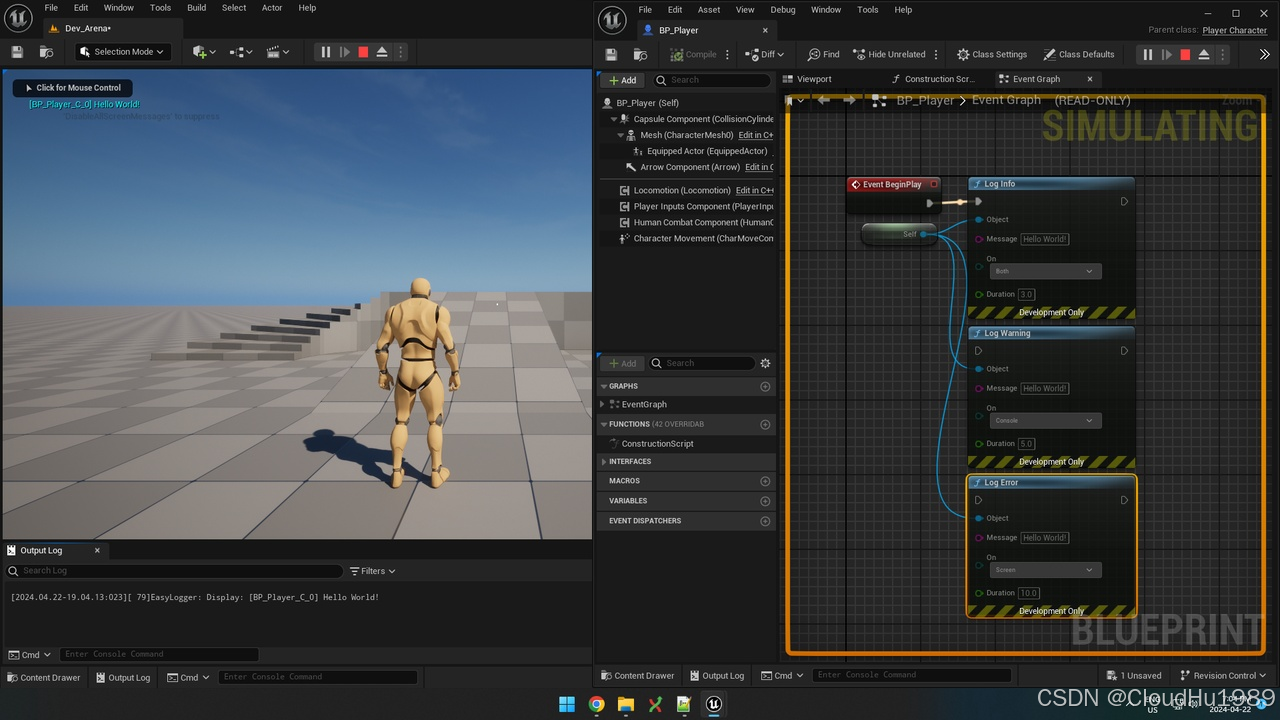Screen dimensions: 1280x720
Task: Collapse the Capsule Component tree node
Action: (614, 119)
